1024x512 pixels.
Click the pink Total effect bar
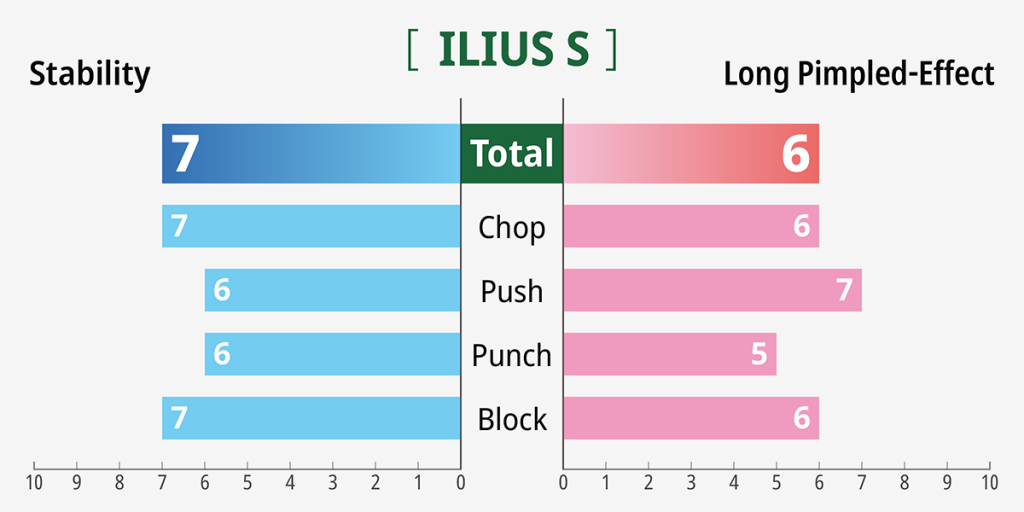(x=691, y=154)
